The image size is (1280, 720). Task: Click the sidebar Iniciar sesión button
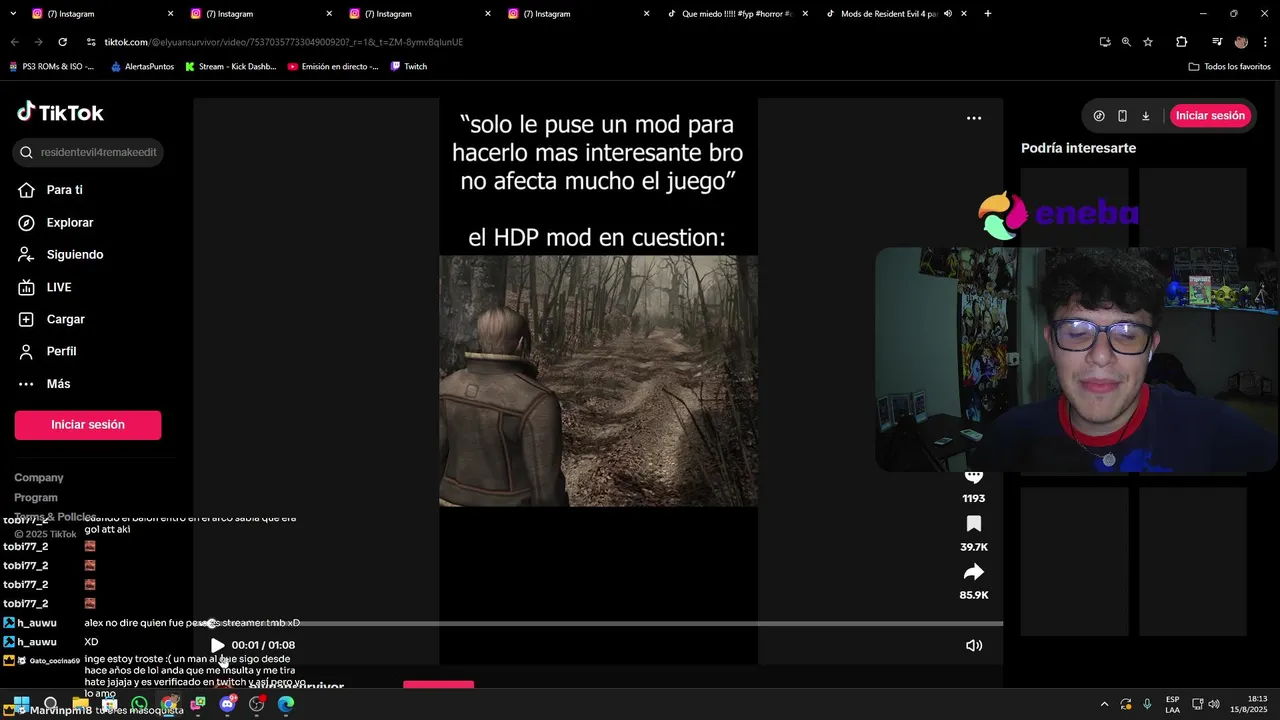tap(88, 425)
